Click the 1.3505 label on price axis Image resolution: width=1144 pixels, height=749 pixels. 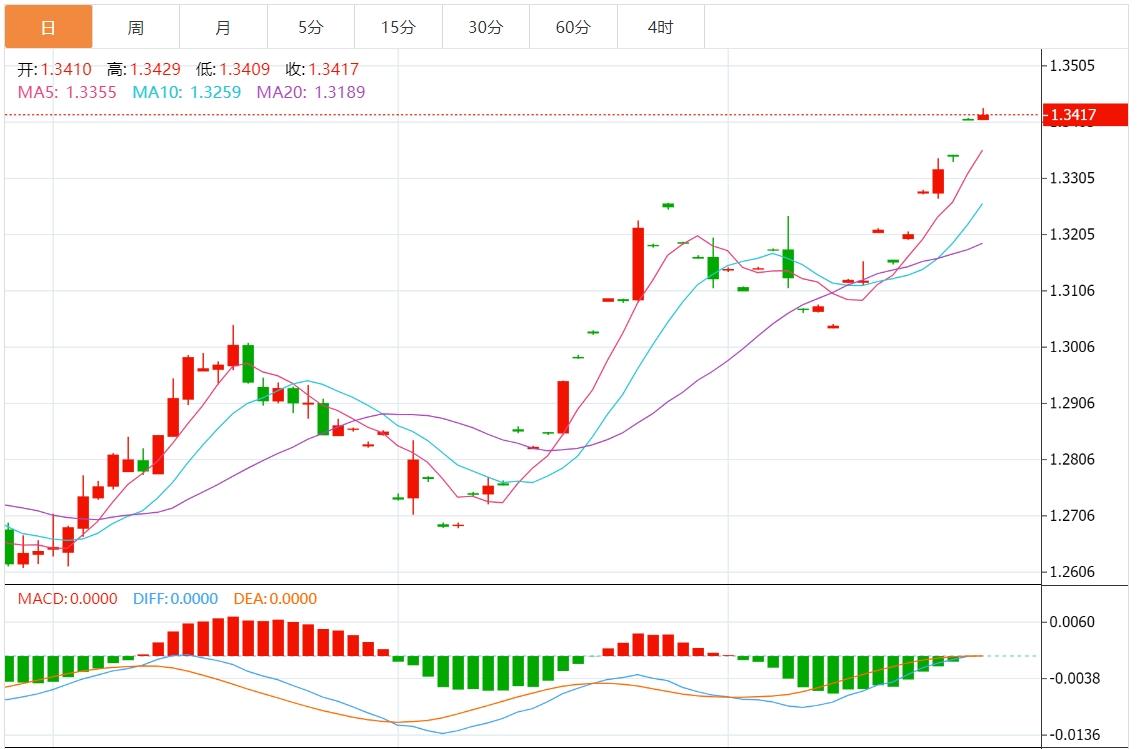(1072, 66)
